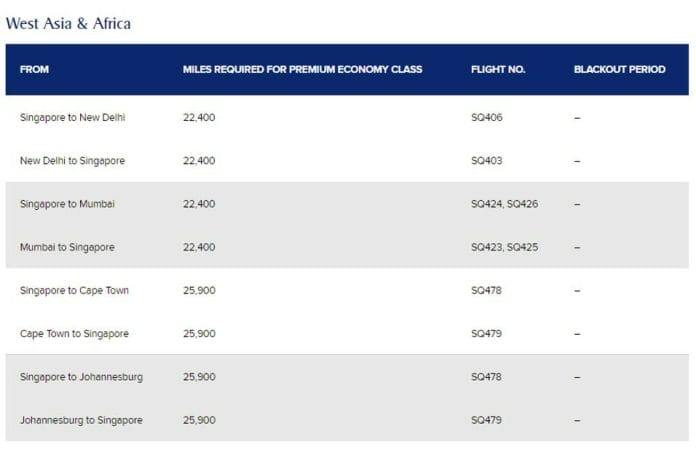Select the Cape Town to Singapore route

74,334
